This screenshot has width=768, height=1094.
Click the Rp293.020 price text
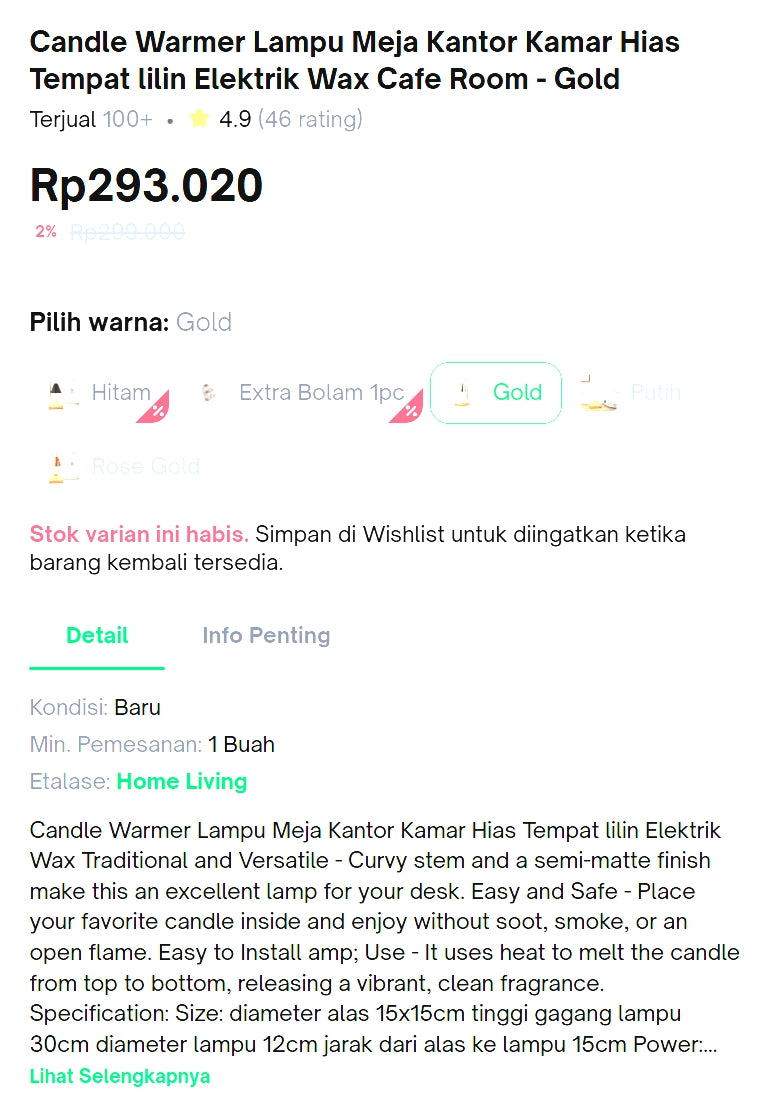(147, 186)
